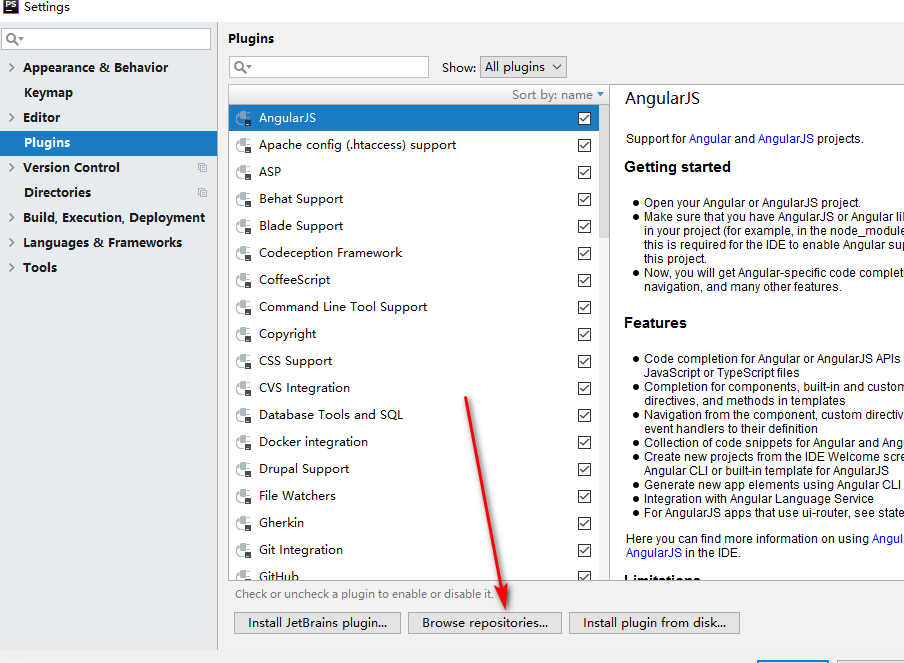This screenshot has width=904, height=663.
Task: Toggle the Copyright plugin checkbox
Action: (585, 334)
